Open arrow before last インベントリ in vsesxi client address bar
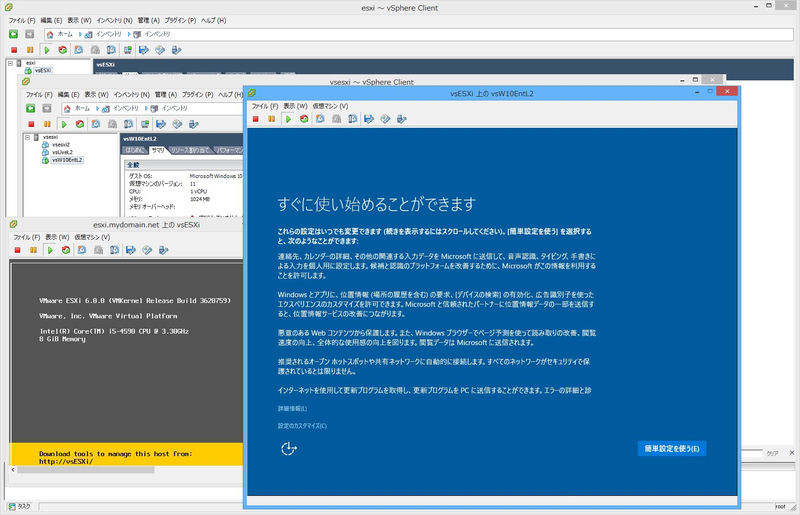This screenshot has height=515, width=800. point(146,108)
